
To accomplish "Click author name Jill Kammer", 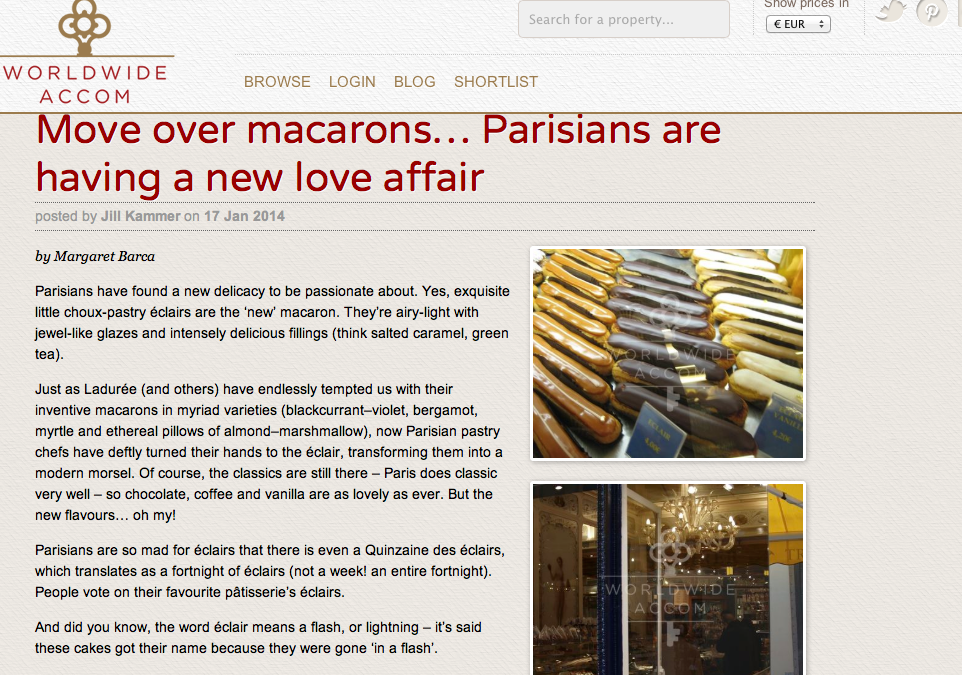I will (x=140, y=216).
